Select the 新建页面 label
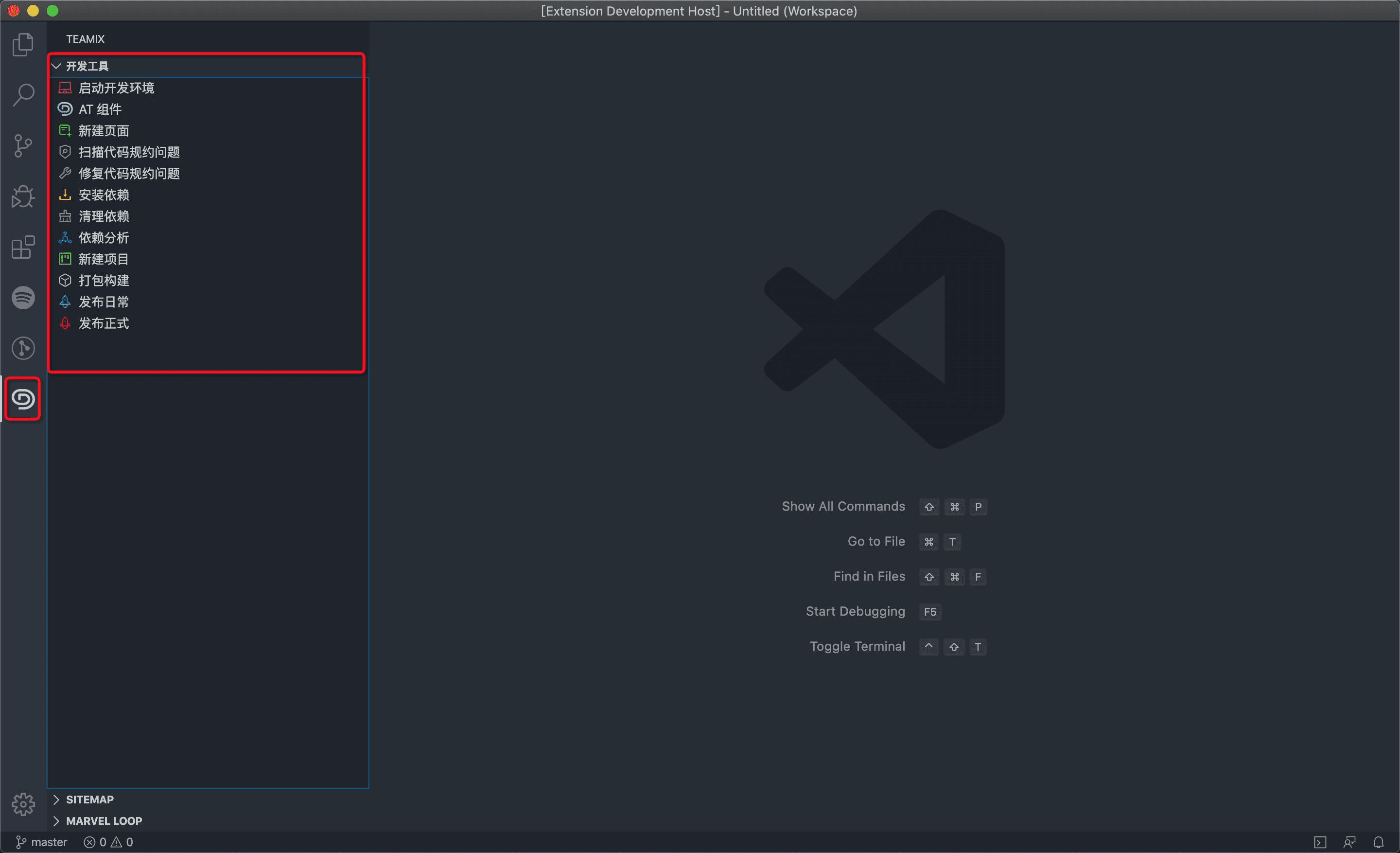Screen dimensions: 1400x853 [x=104, y=131]
